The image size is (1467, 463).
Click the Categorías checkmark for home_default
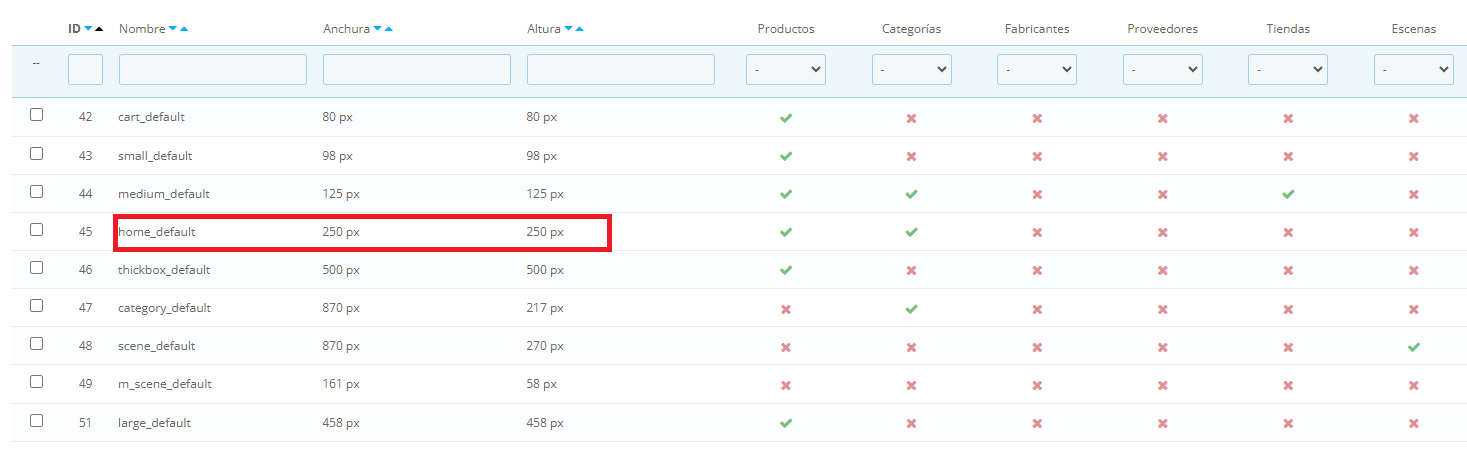(x=911, y=232)
